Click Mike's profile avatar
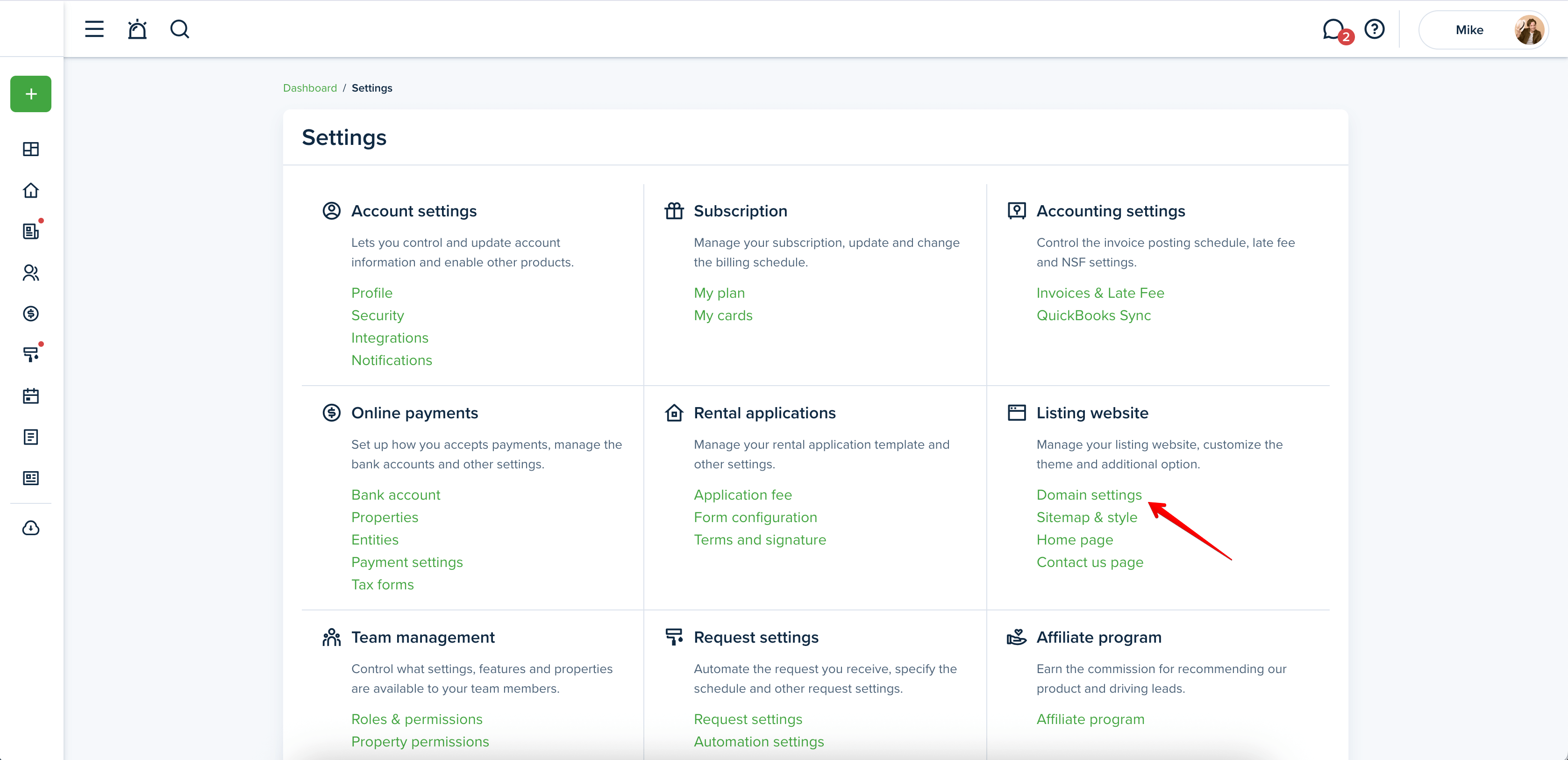 point(1529,30)
